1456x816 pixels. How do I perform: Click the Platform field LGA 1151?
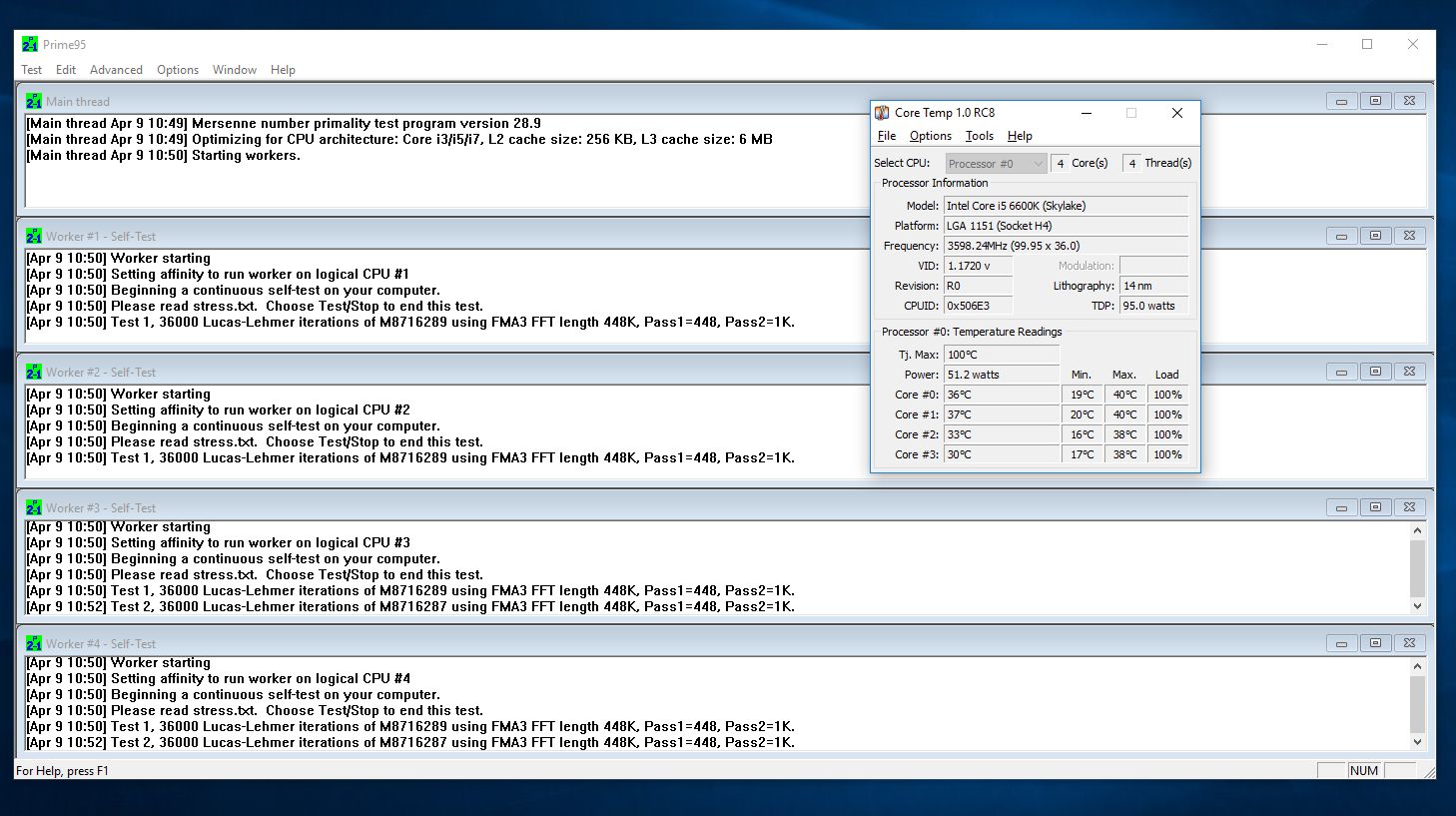[x=1067, y=226]
